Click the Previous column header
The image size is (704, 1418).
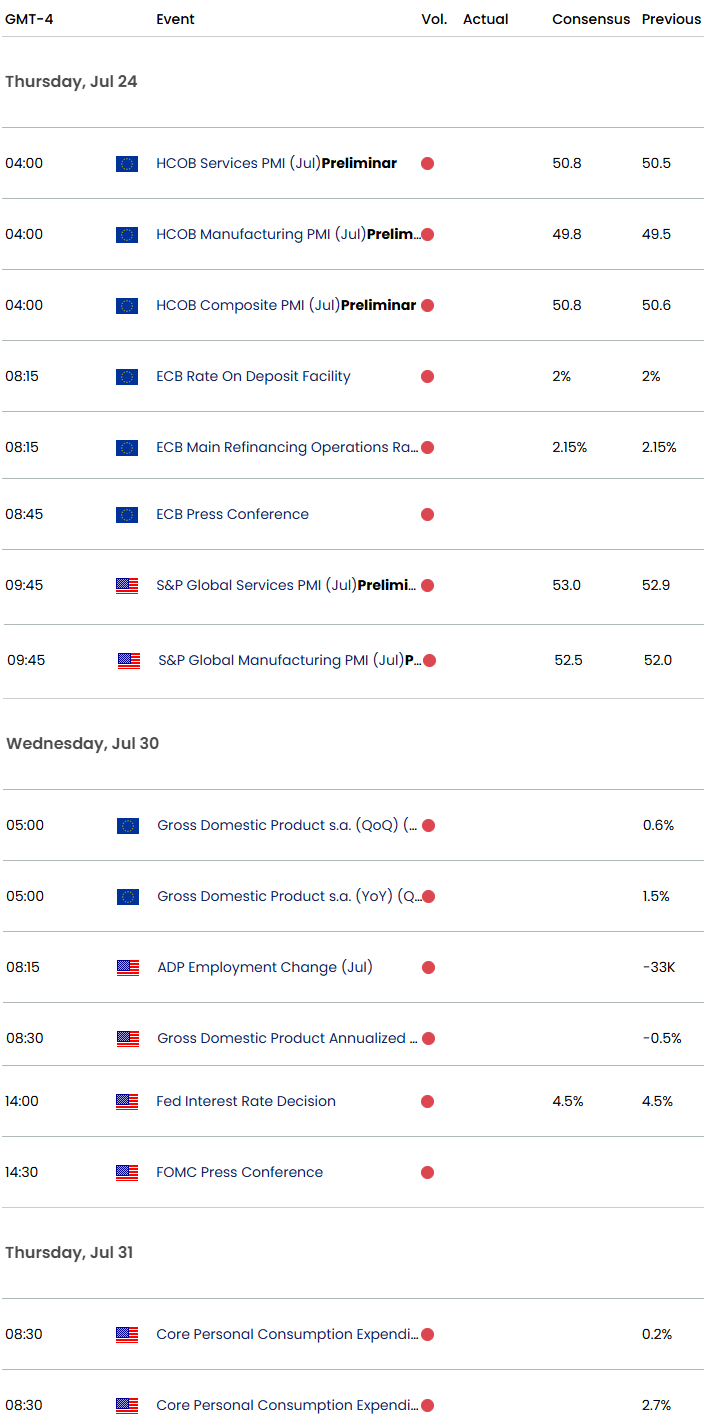coord(671,19)
